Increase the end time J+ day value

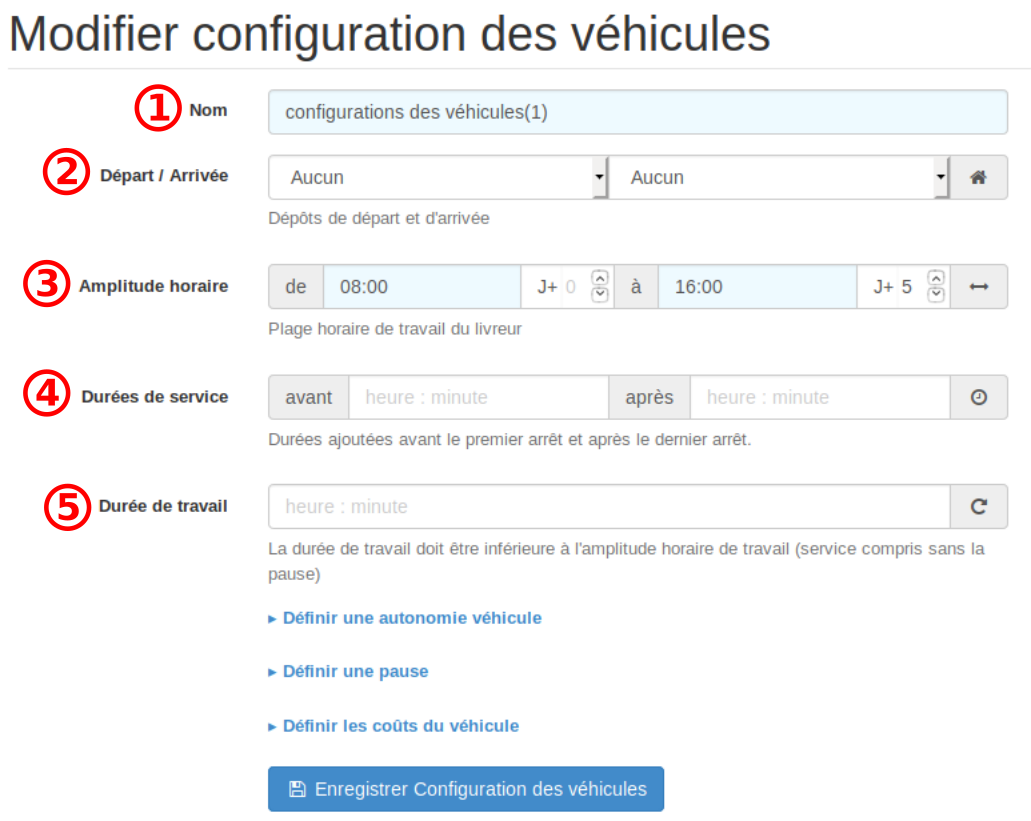936,279
